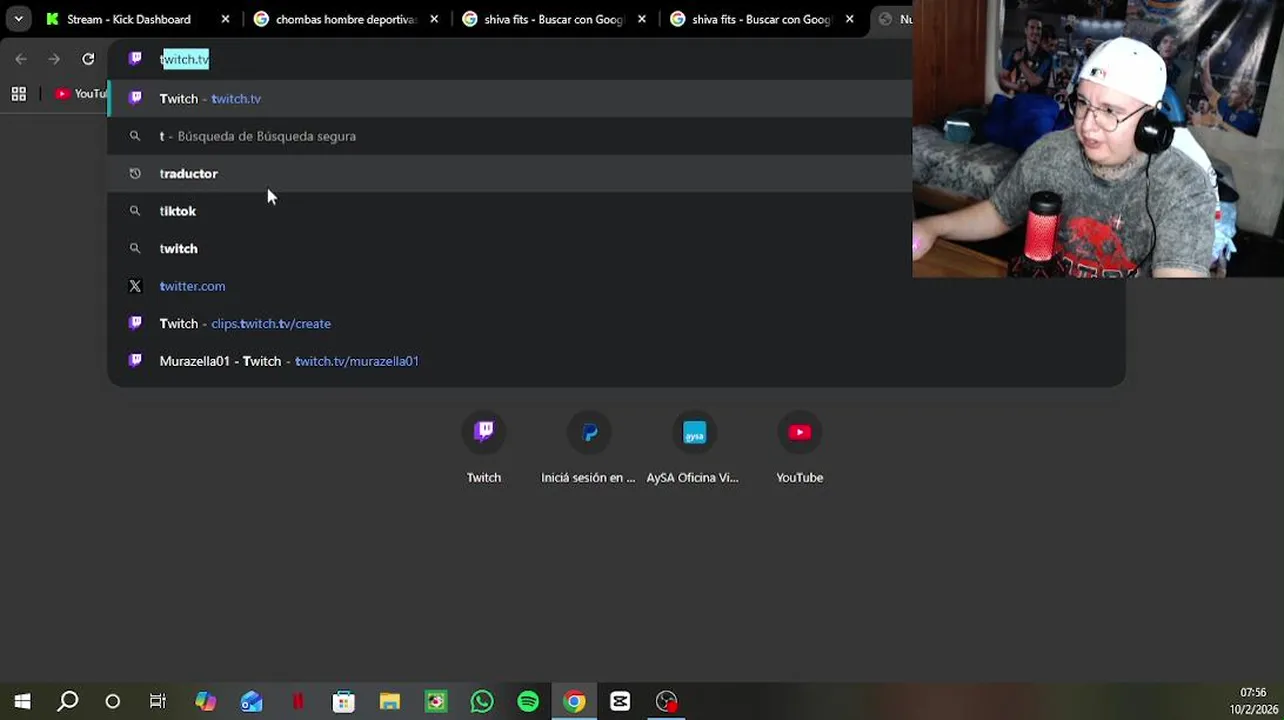This screenshot has width=1284, height=720.
Task: Open Netflix from taskbar
Action: 297,701
